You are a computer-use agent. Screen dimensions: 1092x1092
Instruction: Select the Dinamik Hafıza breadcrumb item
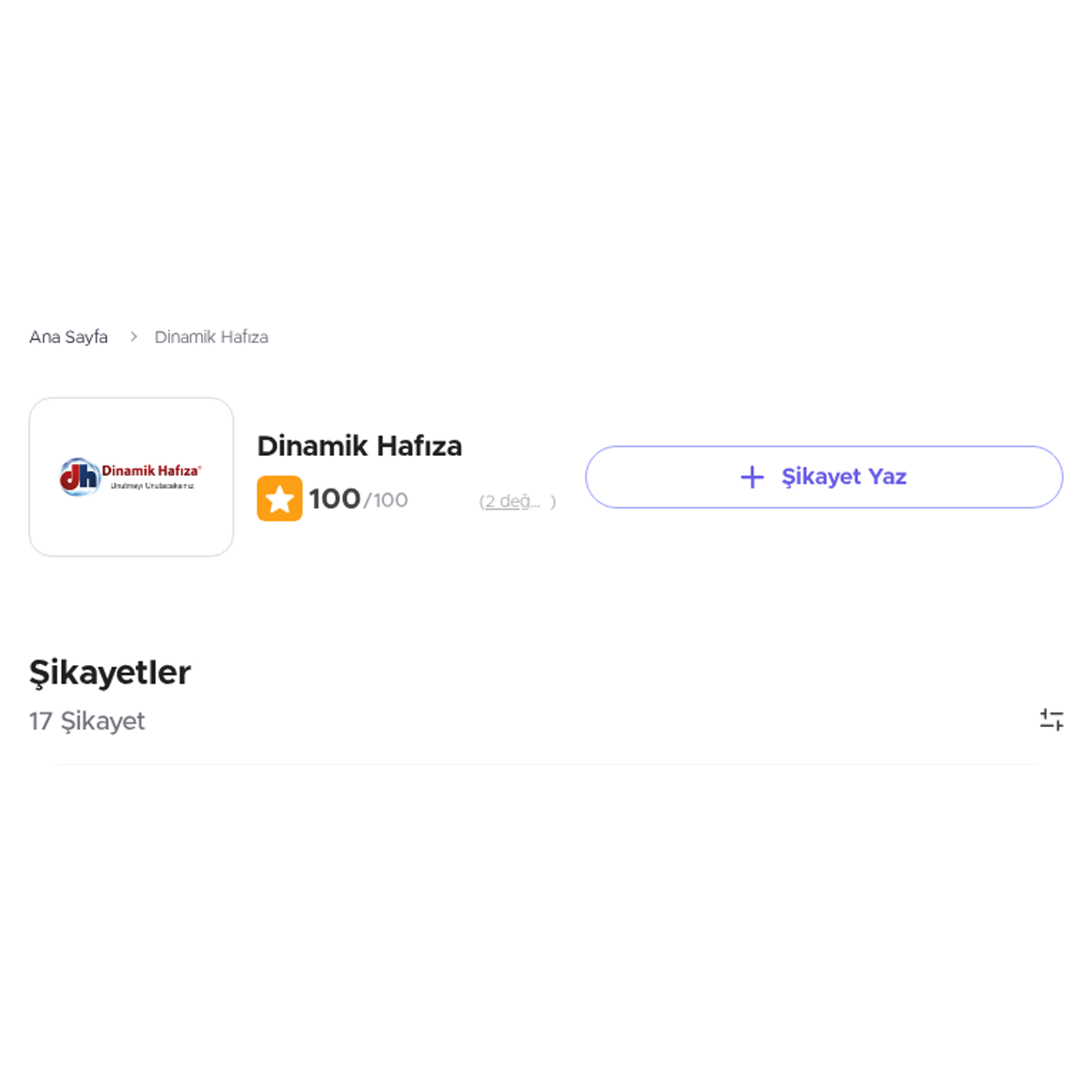tap(211, 337)
